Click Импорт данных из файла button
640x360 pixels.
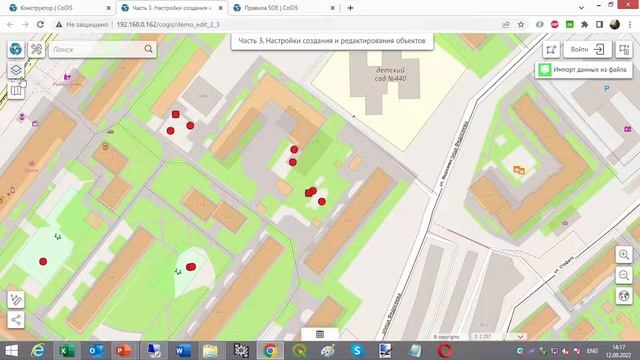click(584, 70)
